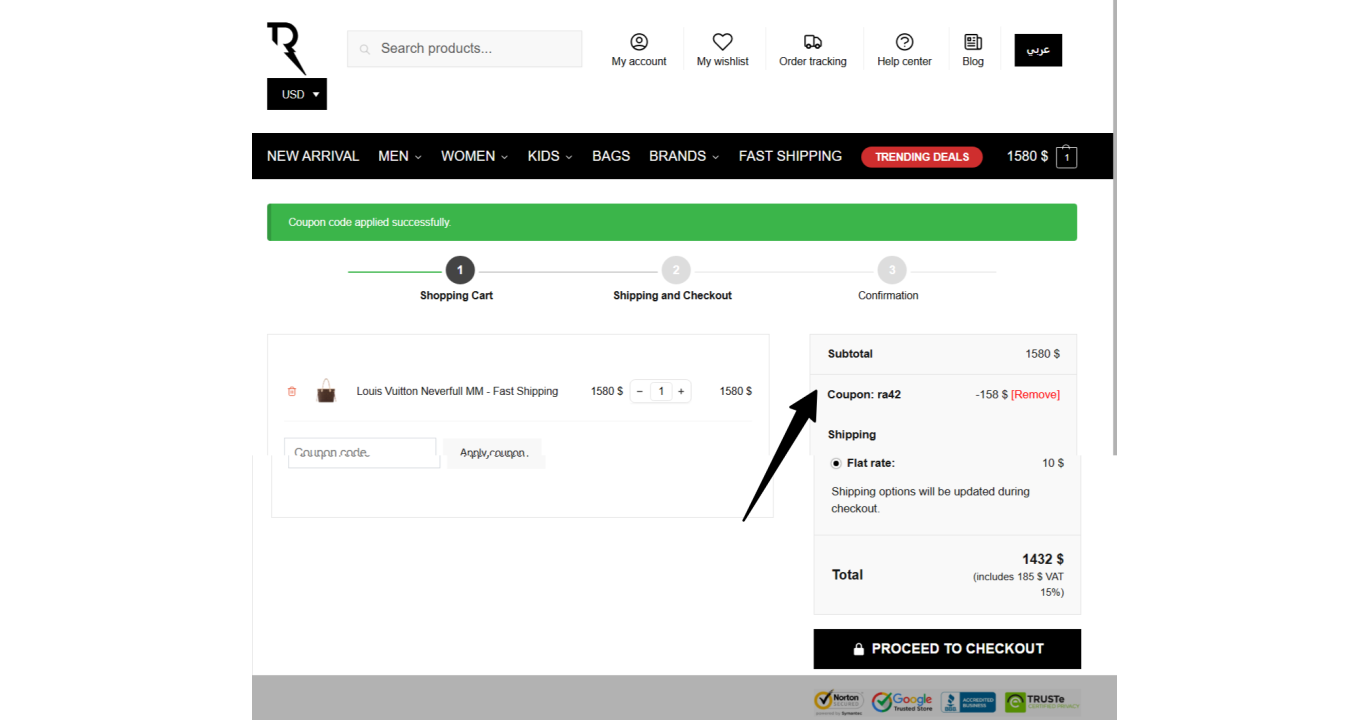
Task: Open USD currency dropdown
Action: tap(297, 94)
